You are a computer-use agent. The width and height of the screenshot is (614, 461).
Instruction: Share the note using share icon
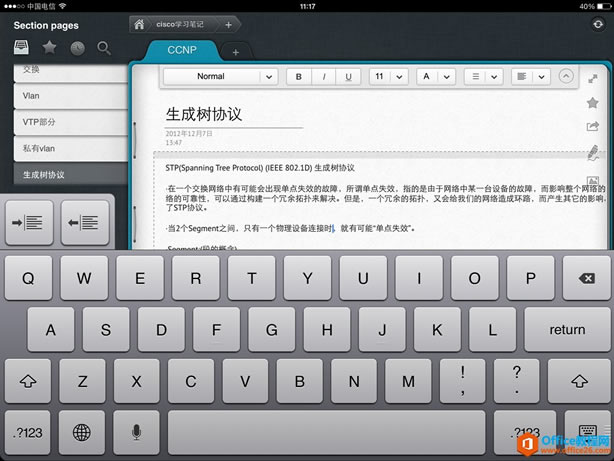[x=592, y=126]
